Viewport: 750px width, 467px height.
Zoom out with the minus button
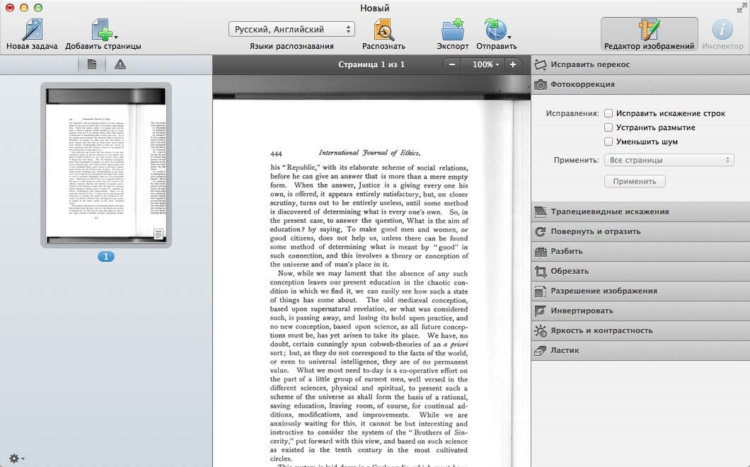[452, 64]
